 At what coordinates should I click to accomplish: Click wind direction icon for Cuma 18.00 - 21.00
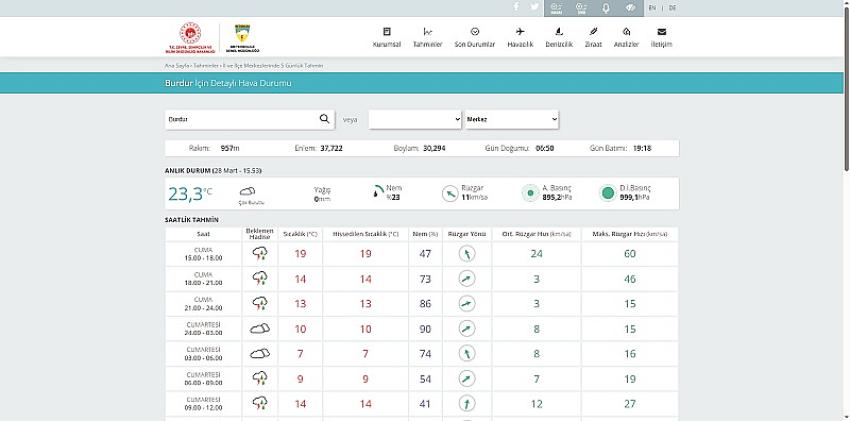click(467, 278)
